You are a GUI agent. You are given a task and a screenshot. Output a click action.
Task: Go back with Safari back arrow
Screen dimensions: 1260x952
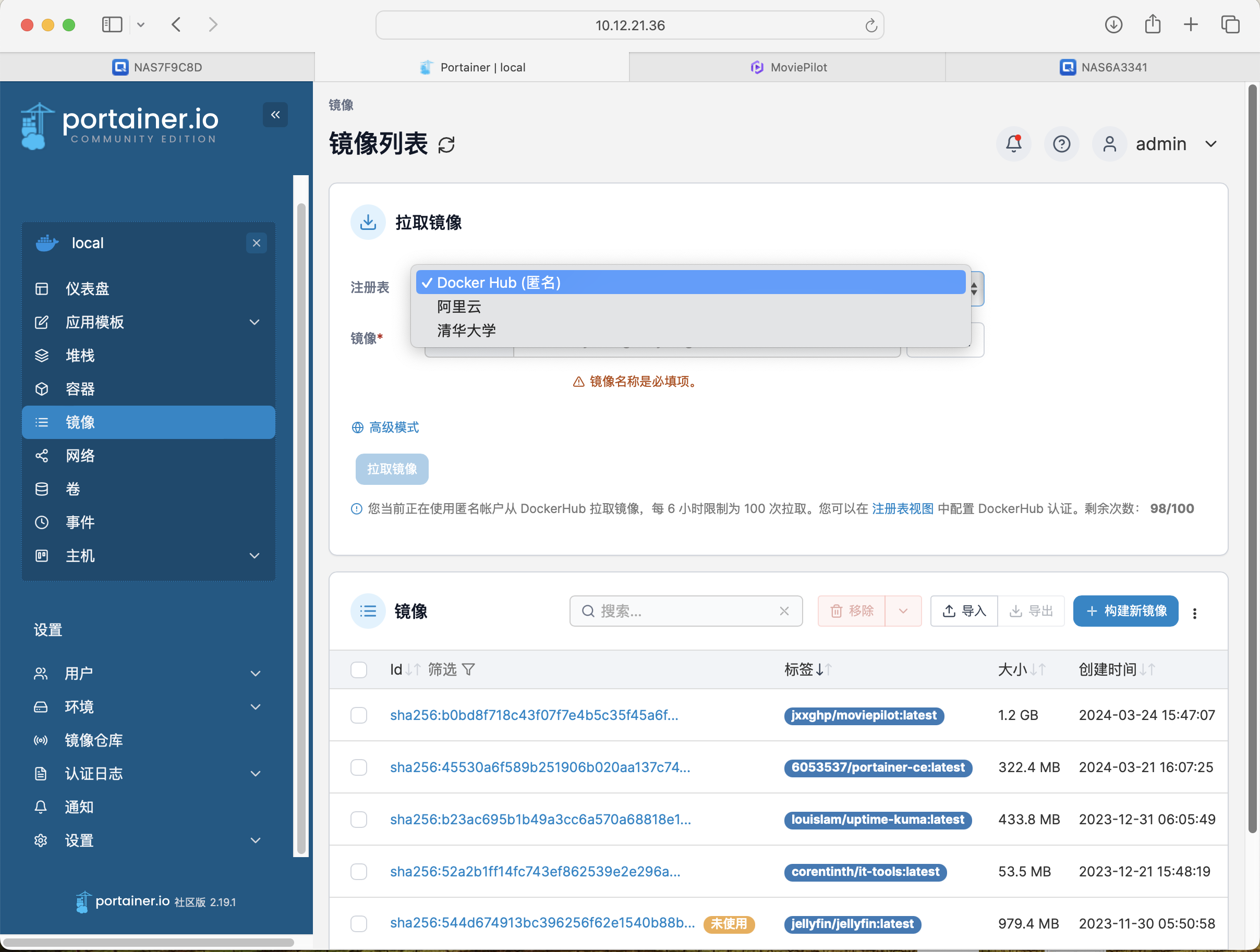pos(176,25)
